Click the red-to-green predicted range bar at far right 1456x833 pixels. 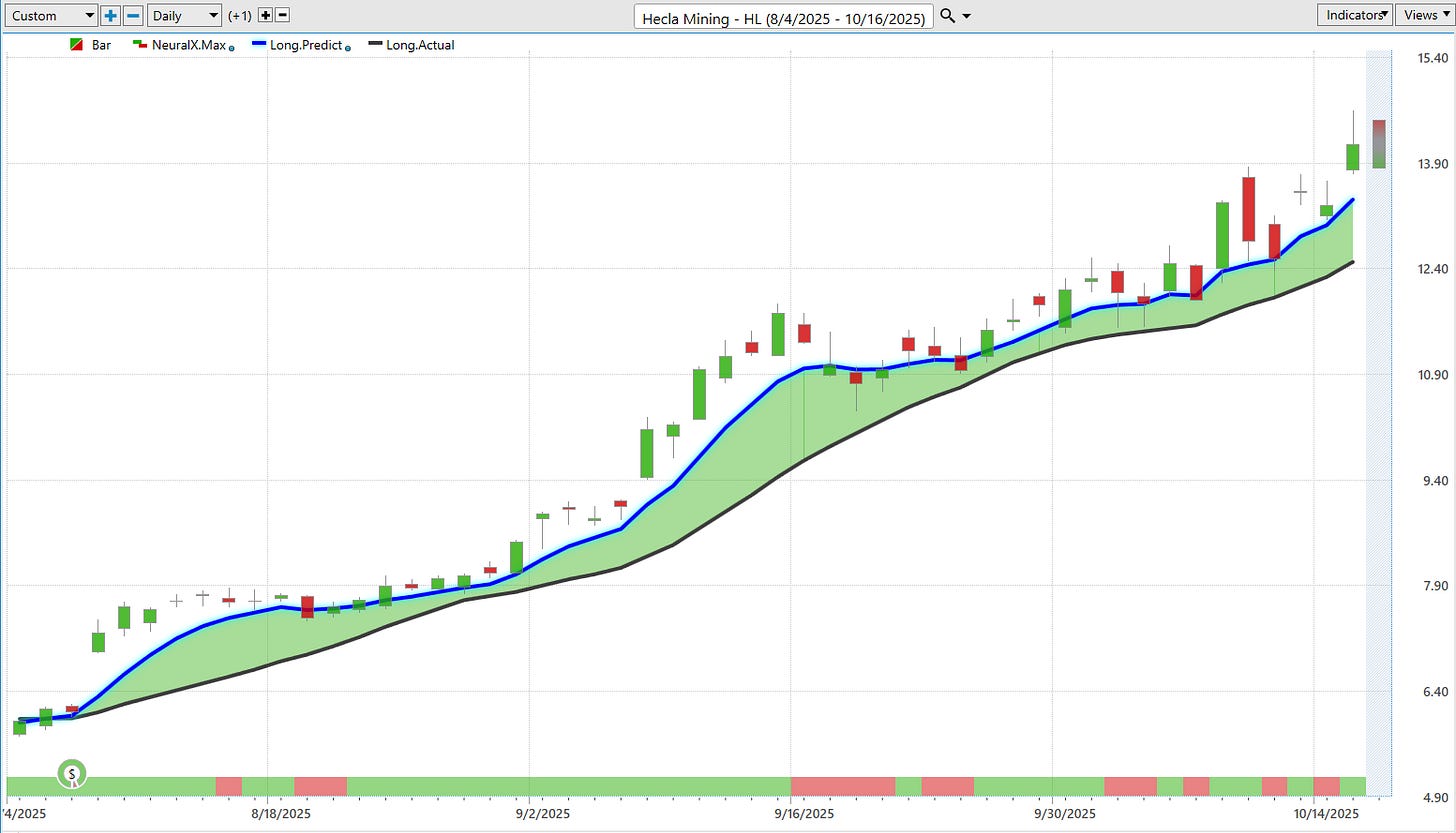point(1379,144)
